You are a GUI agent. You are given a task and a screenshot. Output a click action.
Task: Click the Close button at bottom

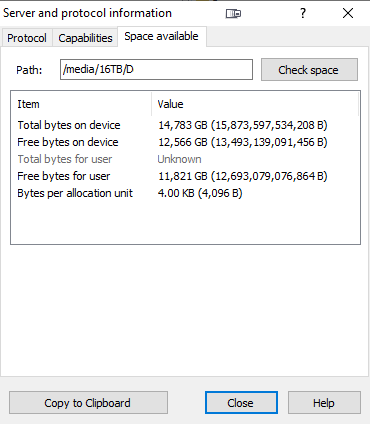click(241, 403)
